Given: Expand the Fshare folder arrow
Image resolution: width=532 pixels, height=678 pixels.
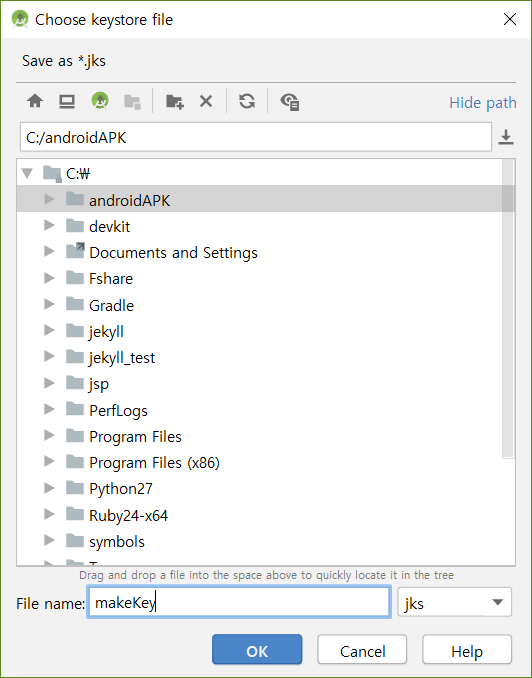Looking at the screenshot, I should [x=49, y=278].
